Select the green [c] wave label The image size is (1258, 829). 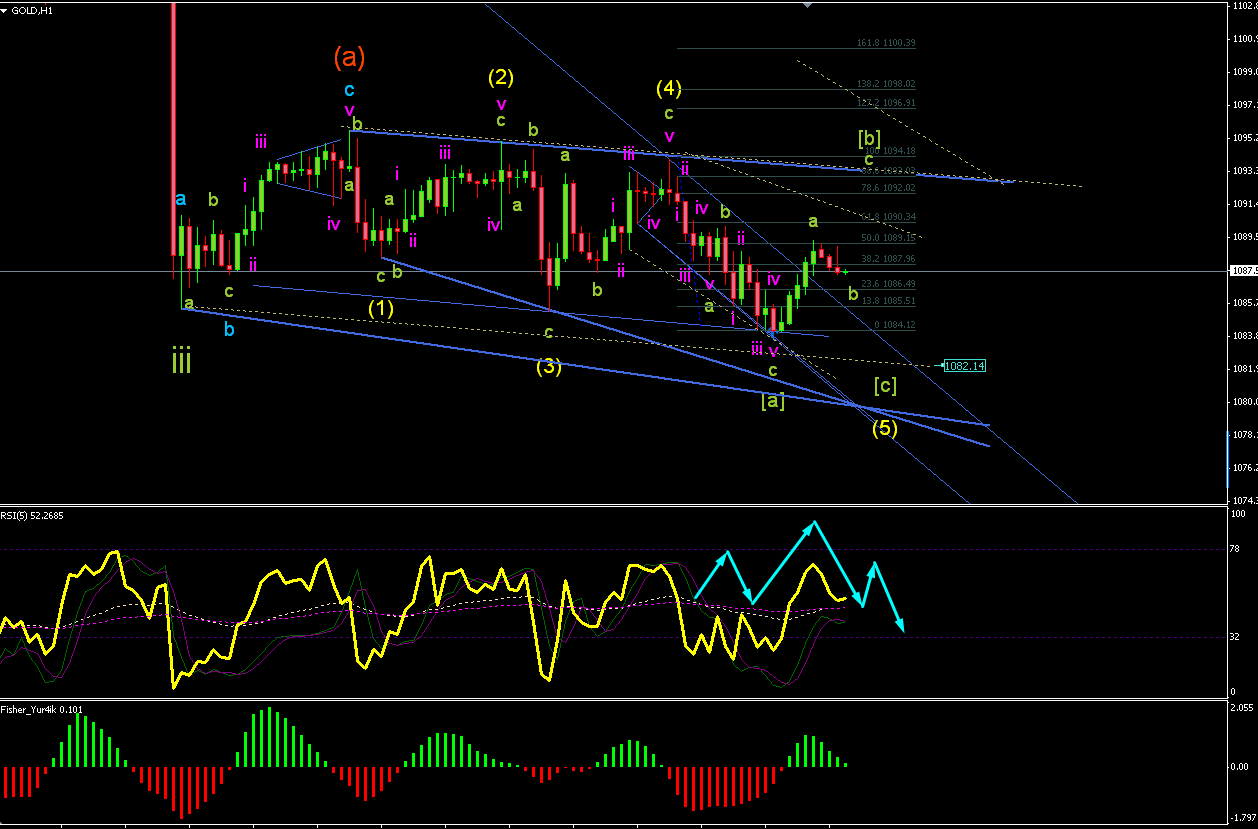pyautogui.click(x=884, y=384)
